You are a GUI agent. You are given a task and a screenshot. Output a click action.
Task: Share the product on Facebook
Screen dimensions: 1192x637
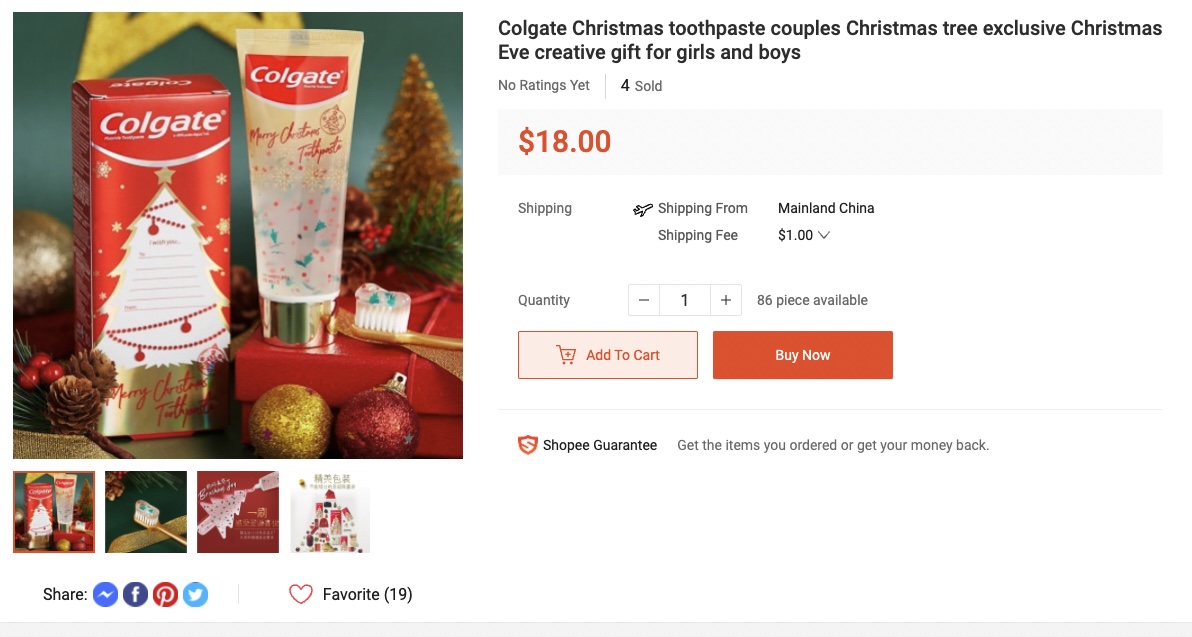(x=135, y=594)
